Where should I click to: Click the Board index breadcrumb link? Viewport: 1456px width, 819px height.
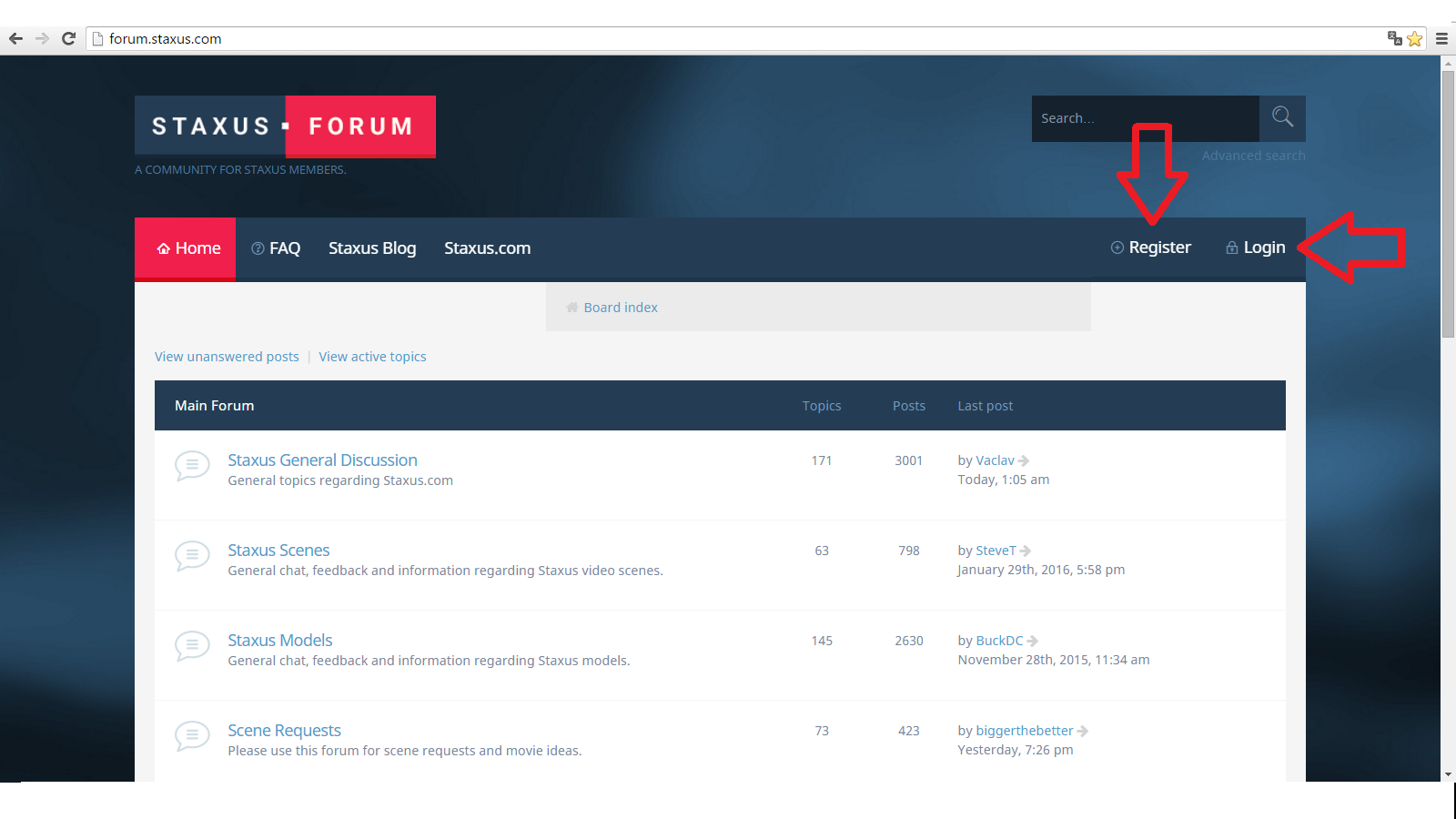(x=621, y=308)
